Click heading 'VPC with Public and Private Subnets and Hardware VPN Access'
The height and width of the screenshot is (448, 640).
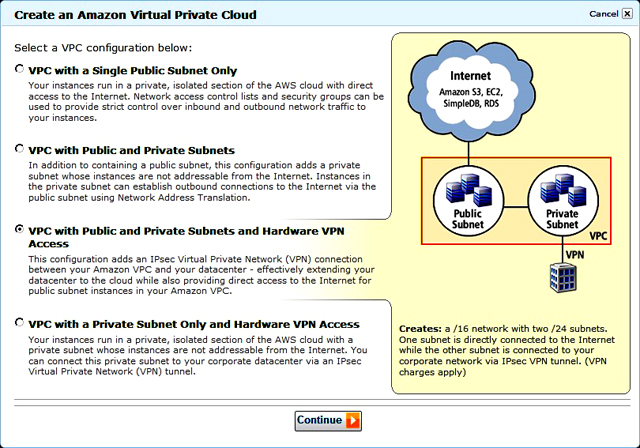pyautogui.click(x=186, y=237)
